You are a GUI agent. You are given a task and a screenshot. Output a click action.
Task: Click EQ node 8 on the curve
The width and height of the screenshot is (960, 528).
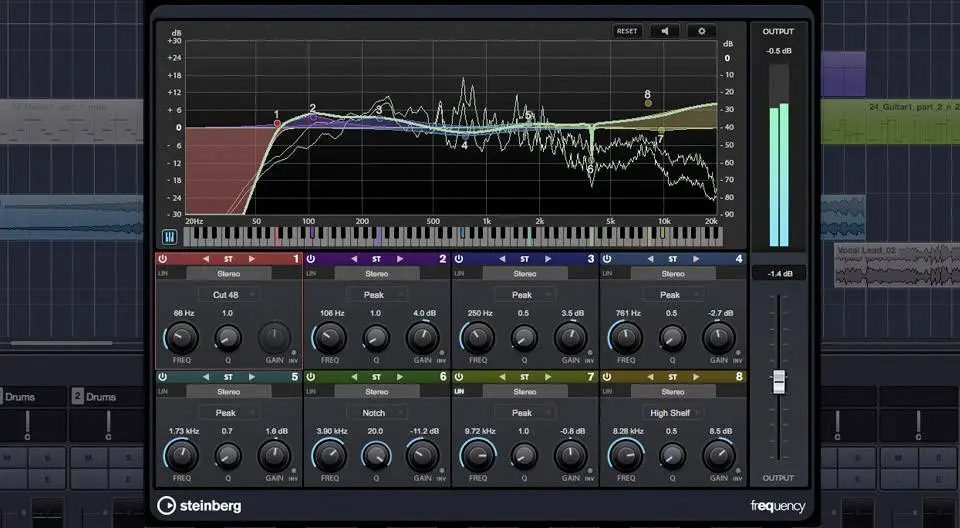click(x=648, y=104)
